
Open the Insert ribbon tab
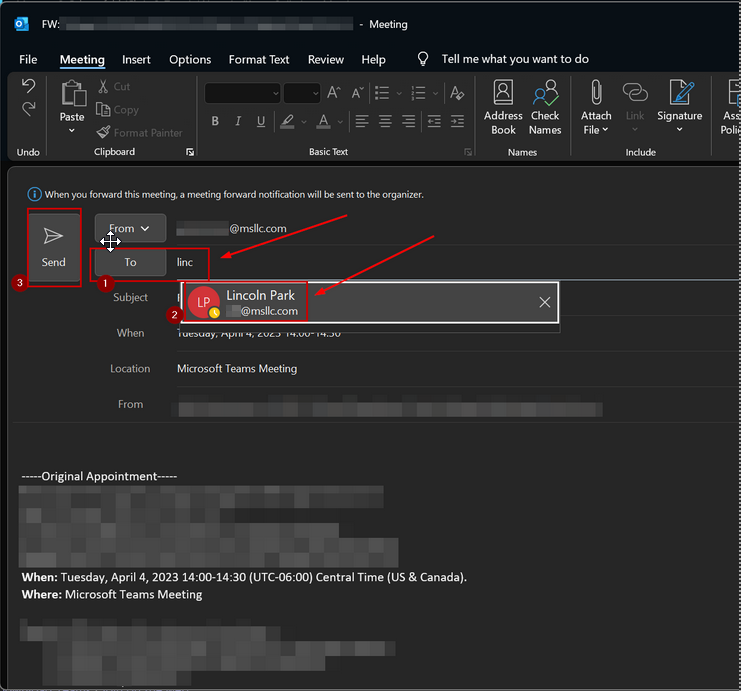136,59
